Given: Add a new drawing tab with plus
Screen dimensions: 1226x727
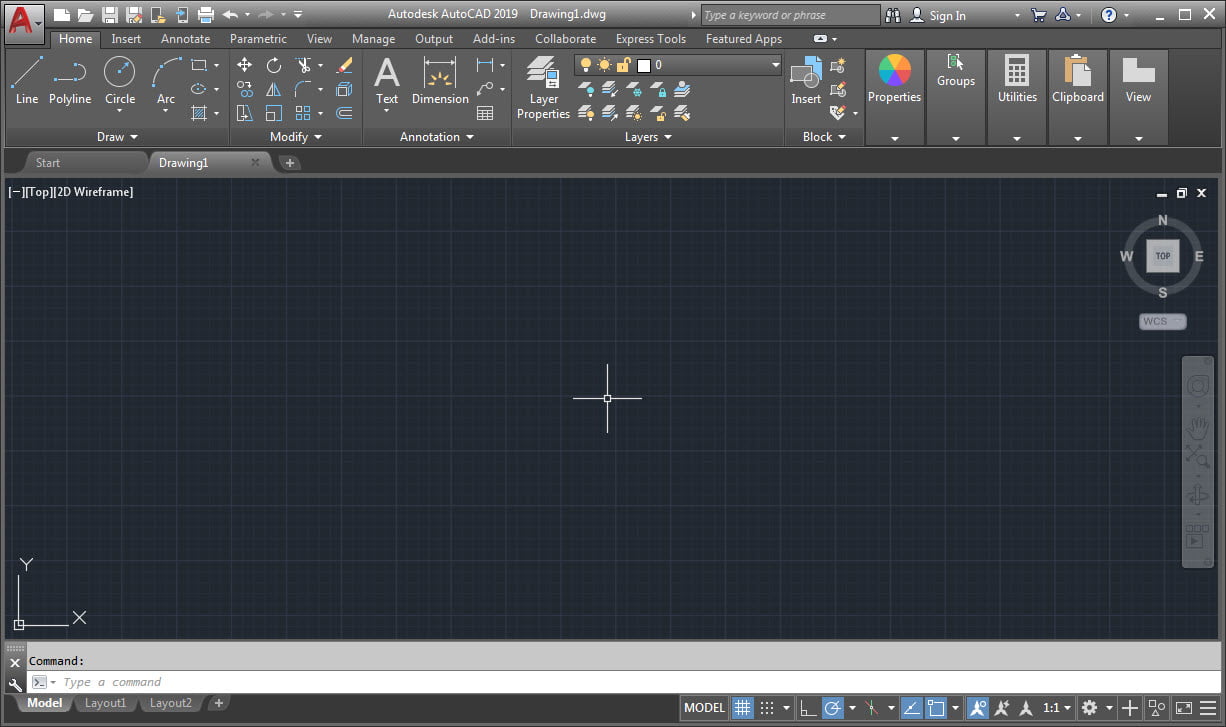Looking at the screenshot, I should pyautogui.click(x=290, y=163).
